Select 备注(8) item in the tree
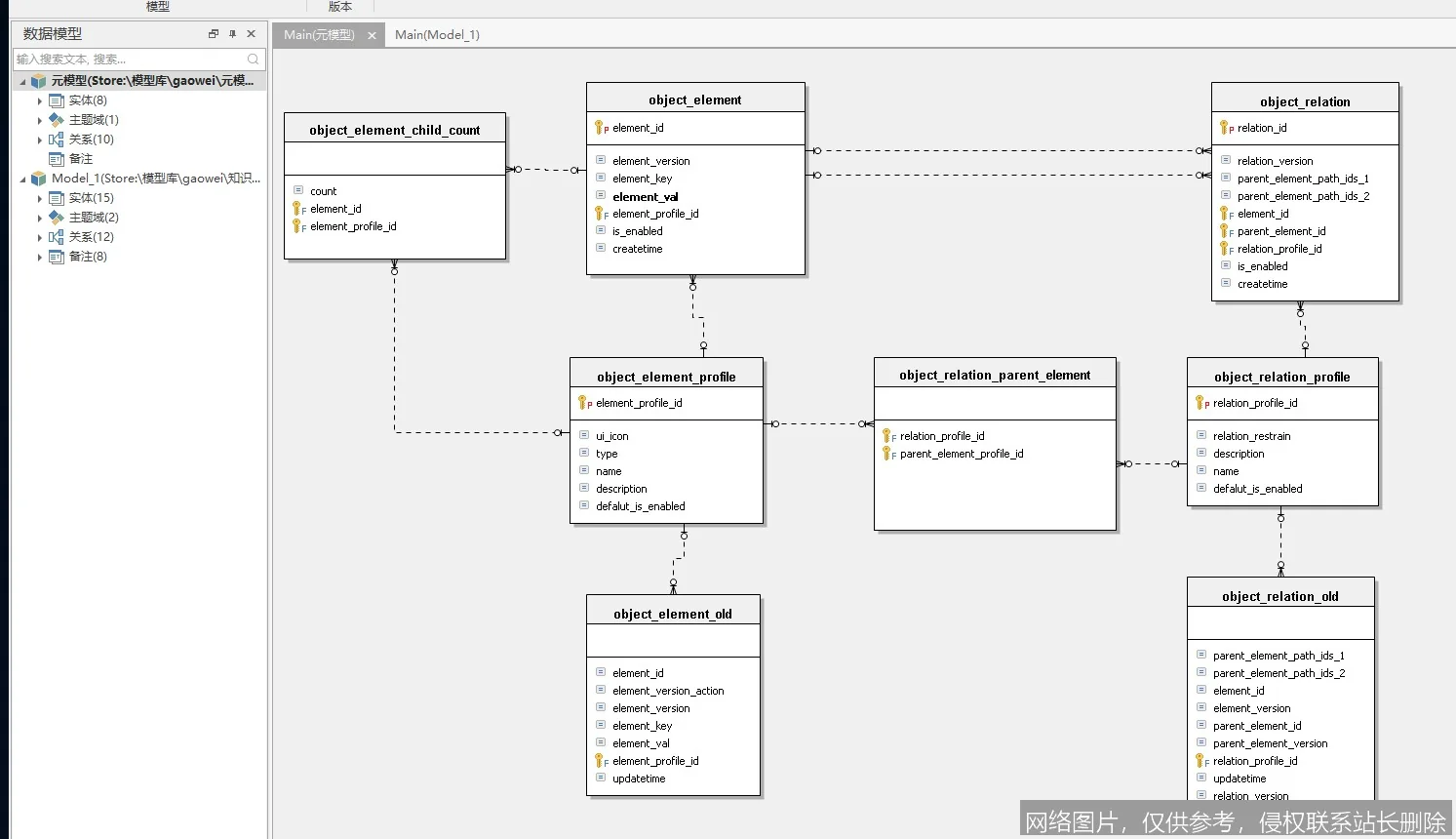This screenshot has height=839, width=1456. point(88,257)
